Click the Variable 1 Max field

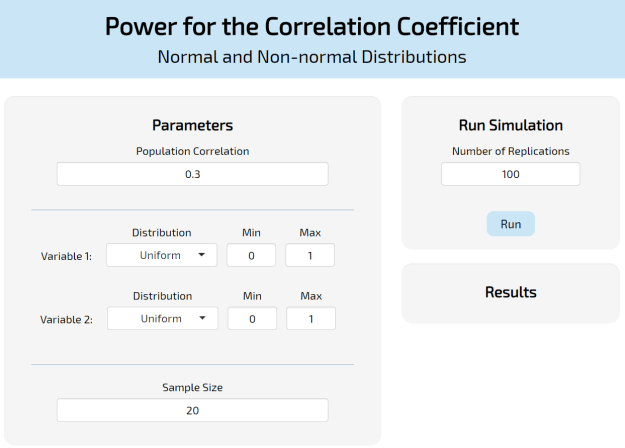[310, 255]
